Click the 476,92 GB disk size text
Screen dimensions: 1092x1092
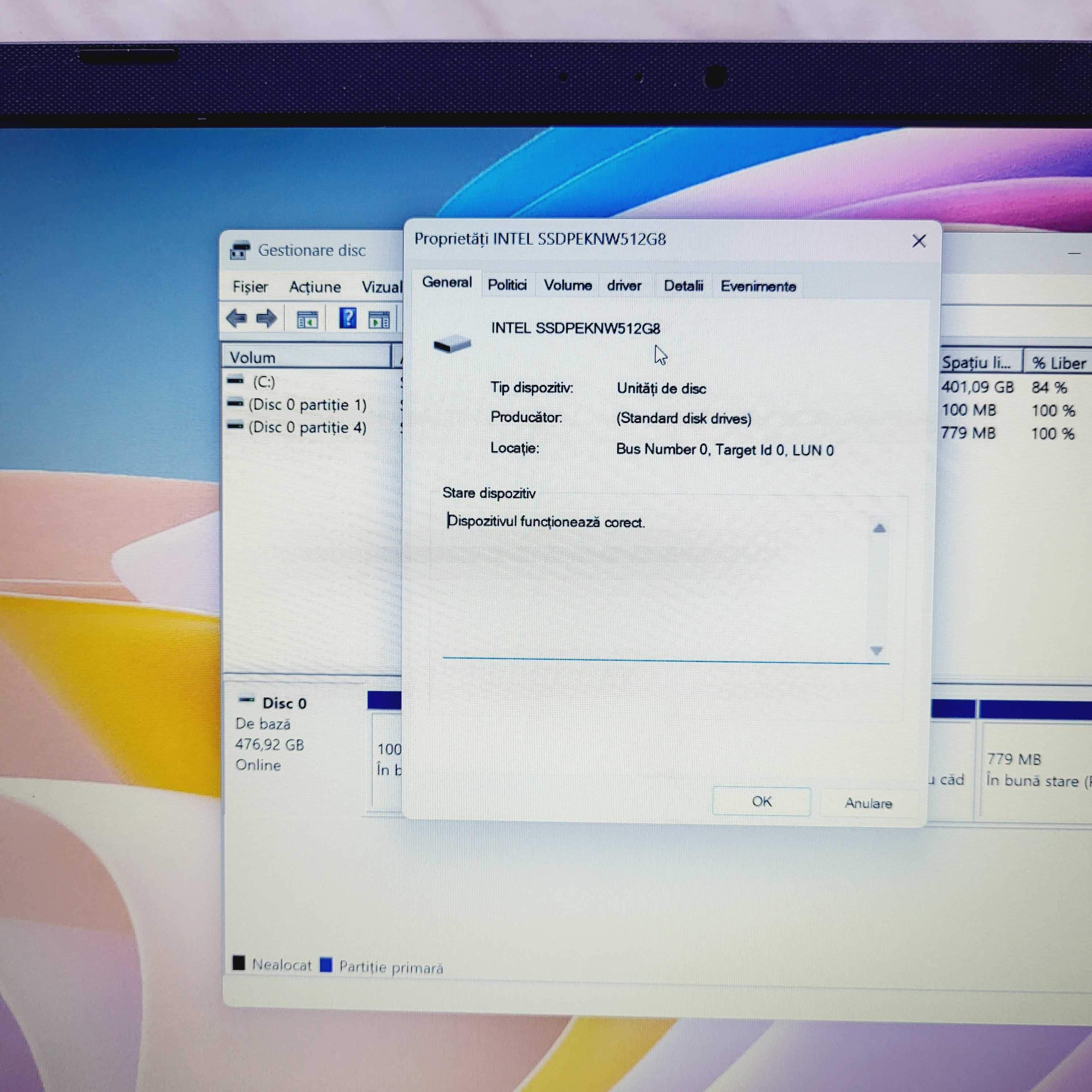pyautogui.click(x=270, y=745)
